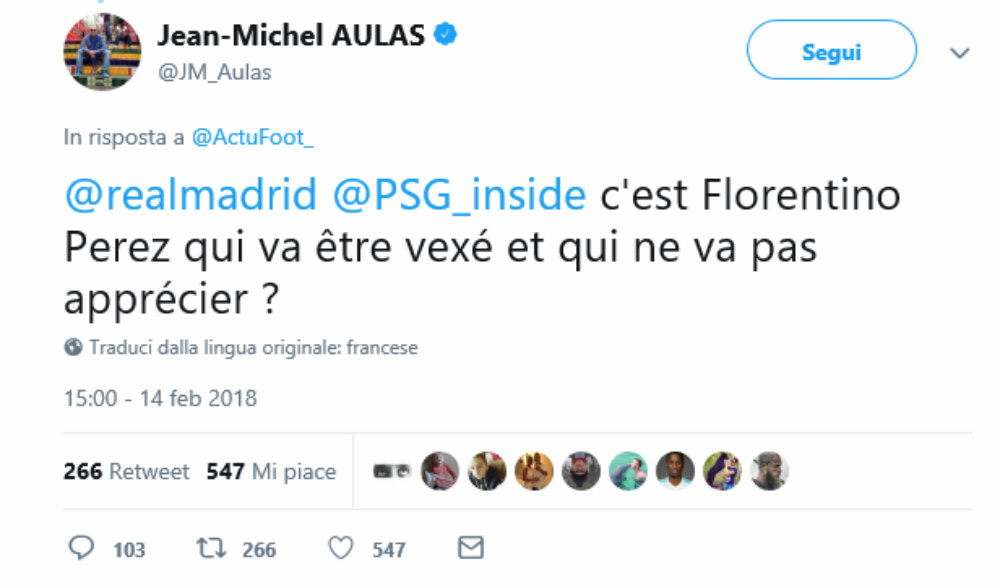The height and width of the screenshot is (588, 1000).
Task: Open the 266 Retweet list
Action: (x=126, y=471)
